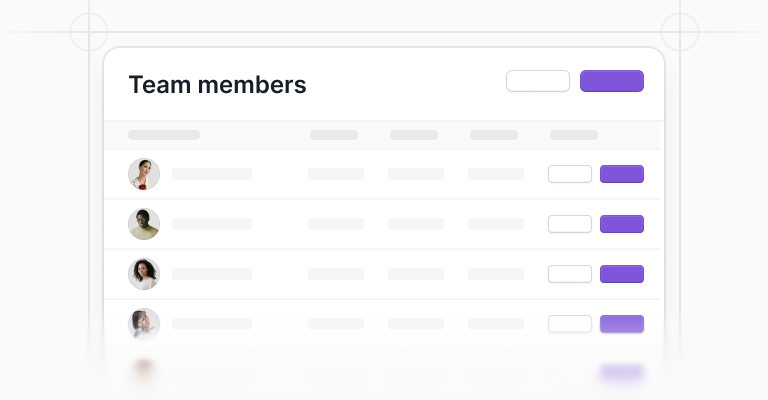This screenshot has height=400, width=768.
Task: Select the second team member's avatar
Action: coord(144,224)
